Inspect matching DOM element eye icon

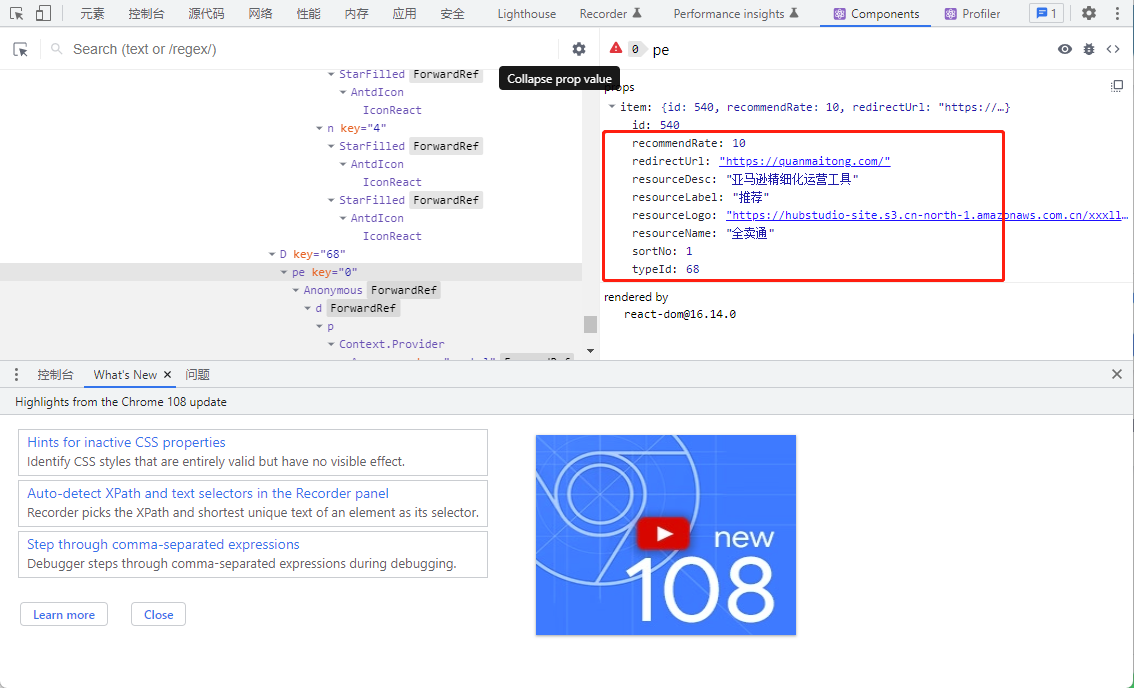[x=1065, y=49]
